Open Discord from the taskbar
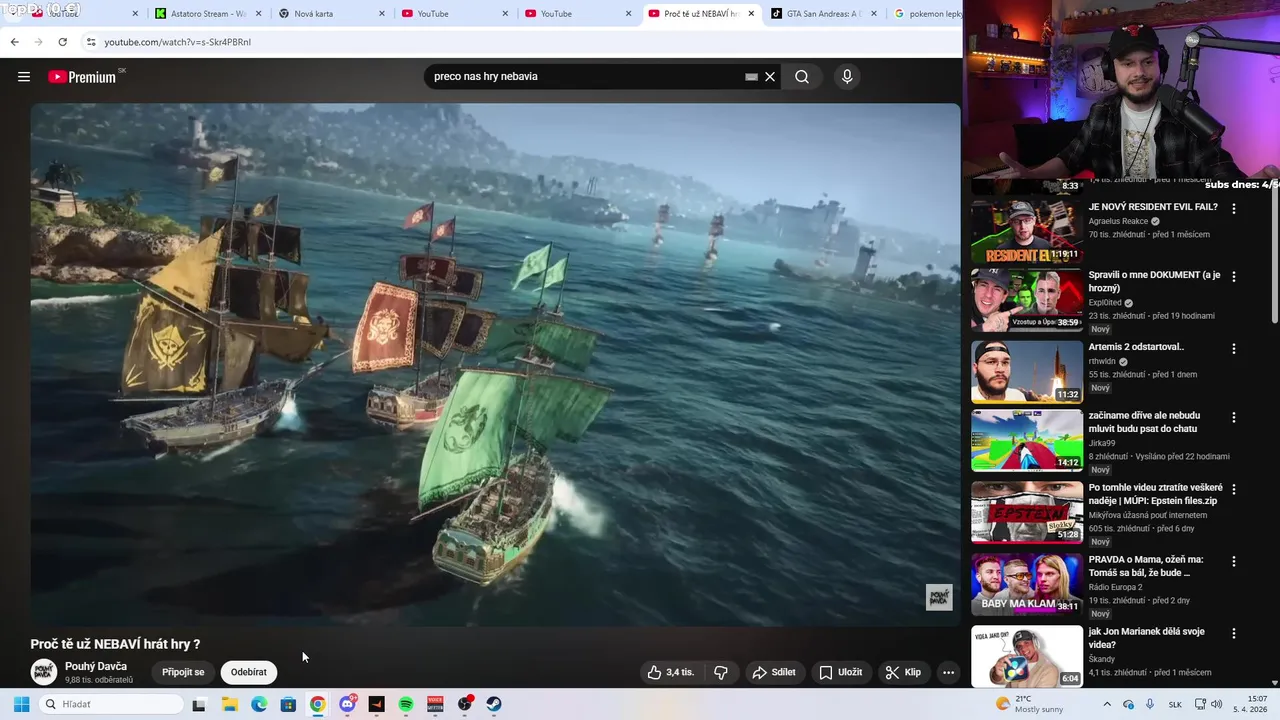 coord(347,704)
